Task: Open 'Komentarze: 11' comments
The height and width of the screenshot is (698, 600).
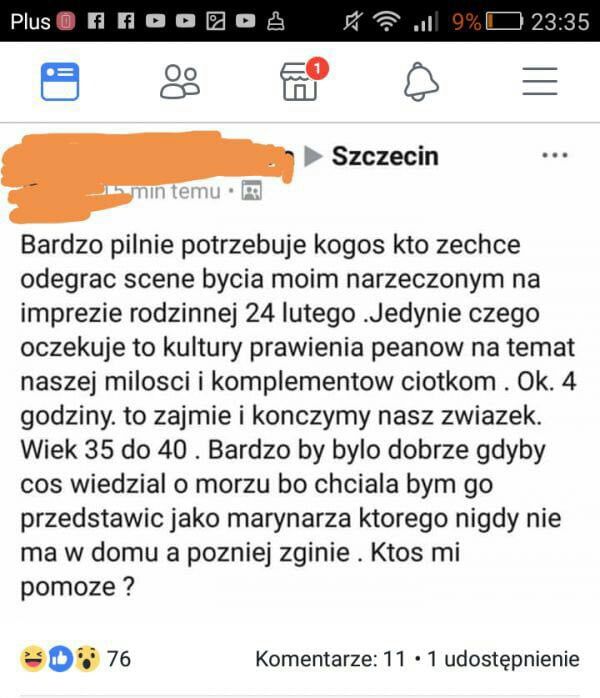Action: point(330,659)
